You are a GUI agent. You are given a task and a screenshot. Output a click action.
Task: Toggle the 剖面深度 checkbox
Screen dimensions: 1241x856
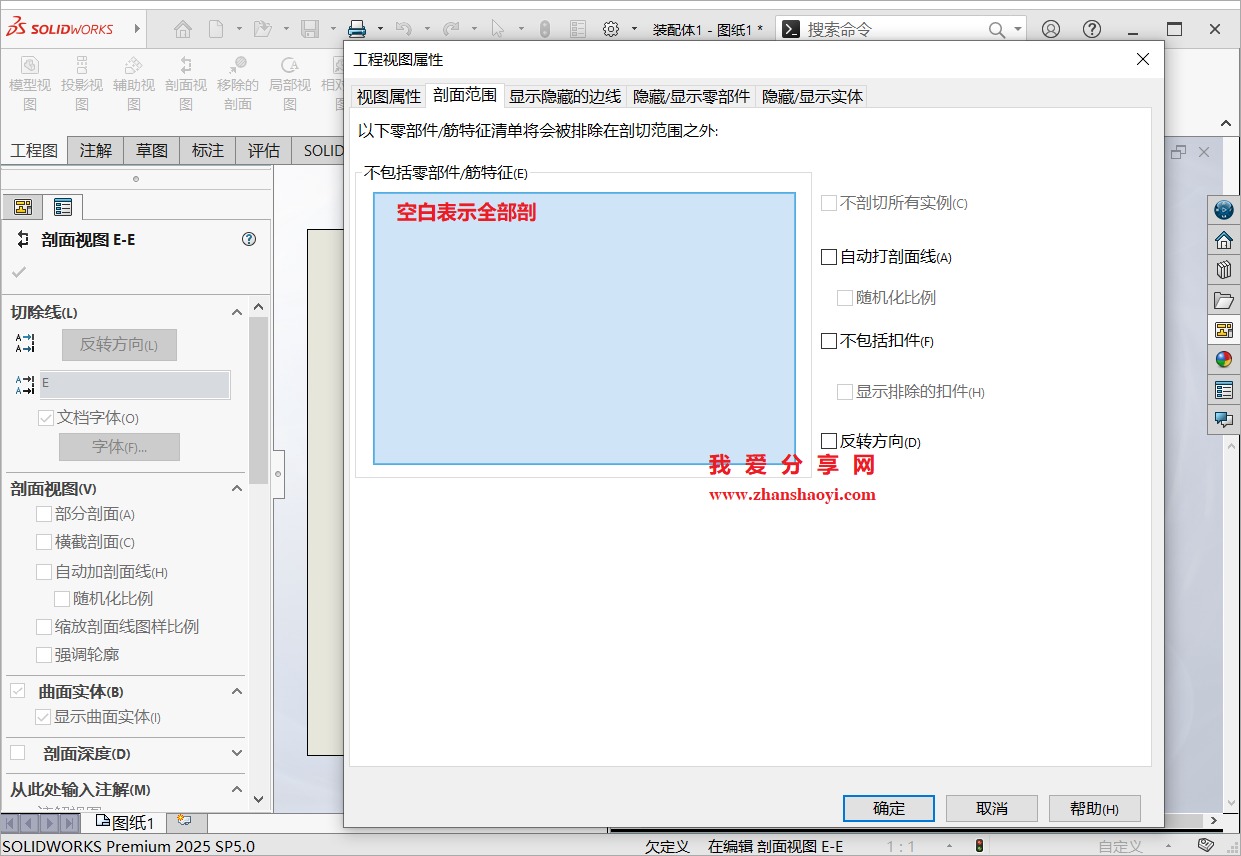pyautogui.click(x=18, y=753)
